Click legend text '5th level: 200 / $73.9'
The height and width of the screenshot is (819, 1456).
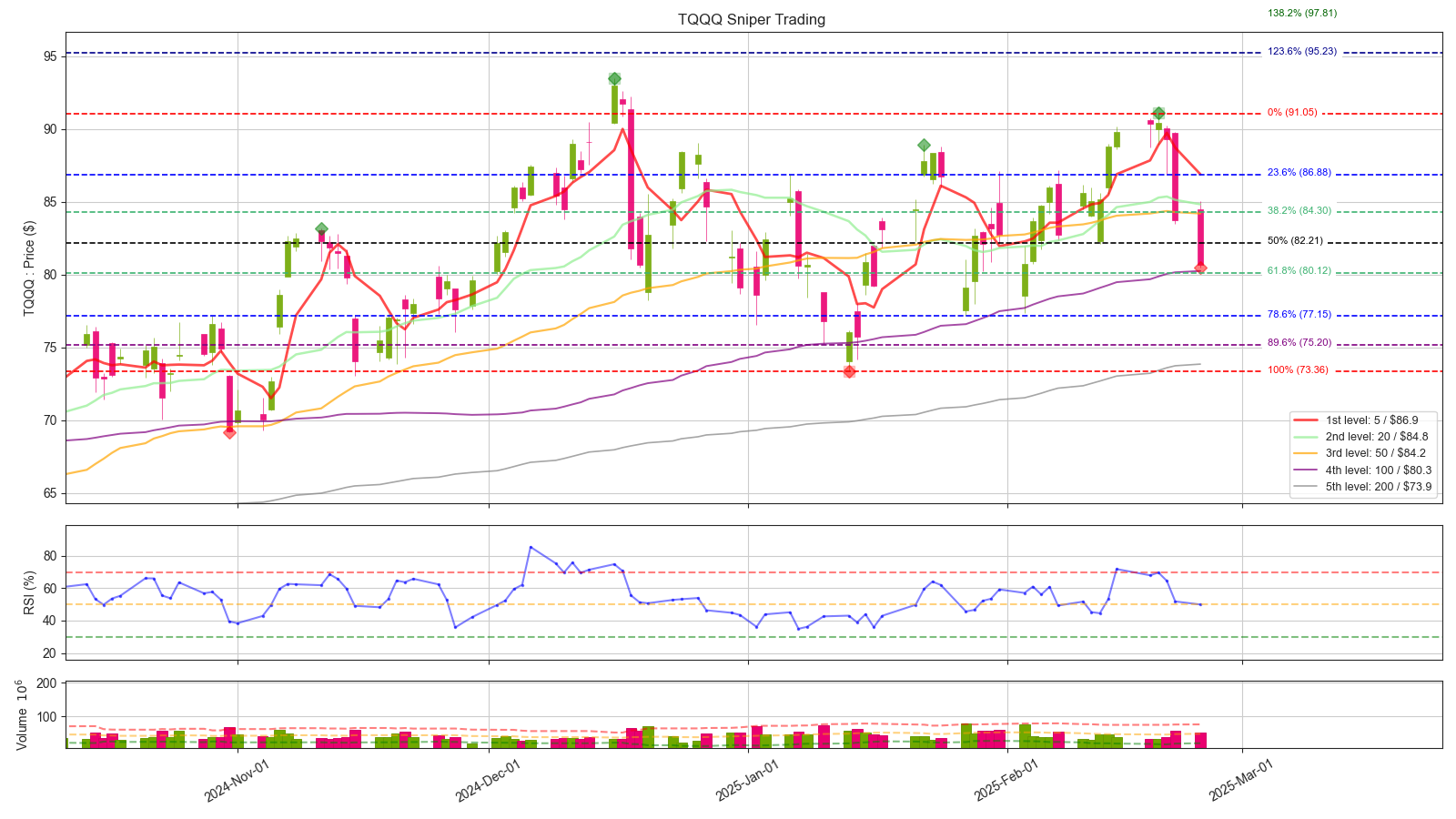click(1379, 487)
